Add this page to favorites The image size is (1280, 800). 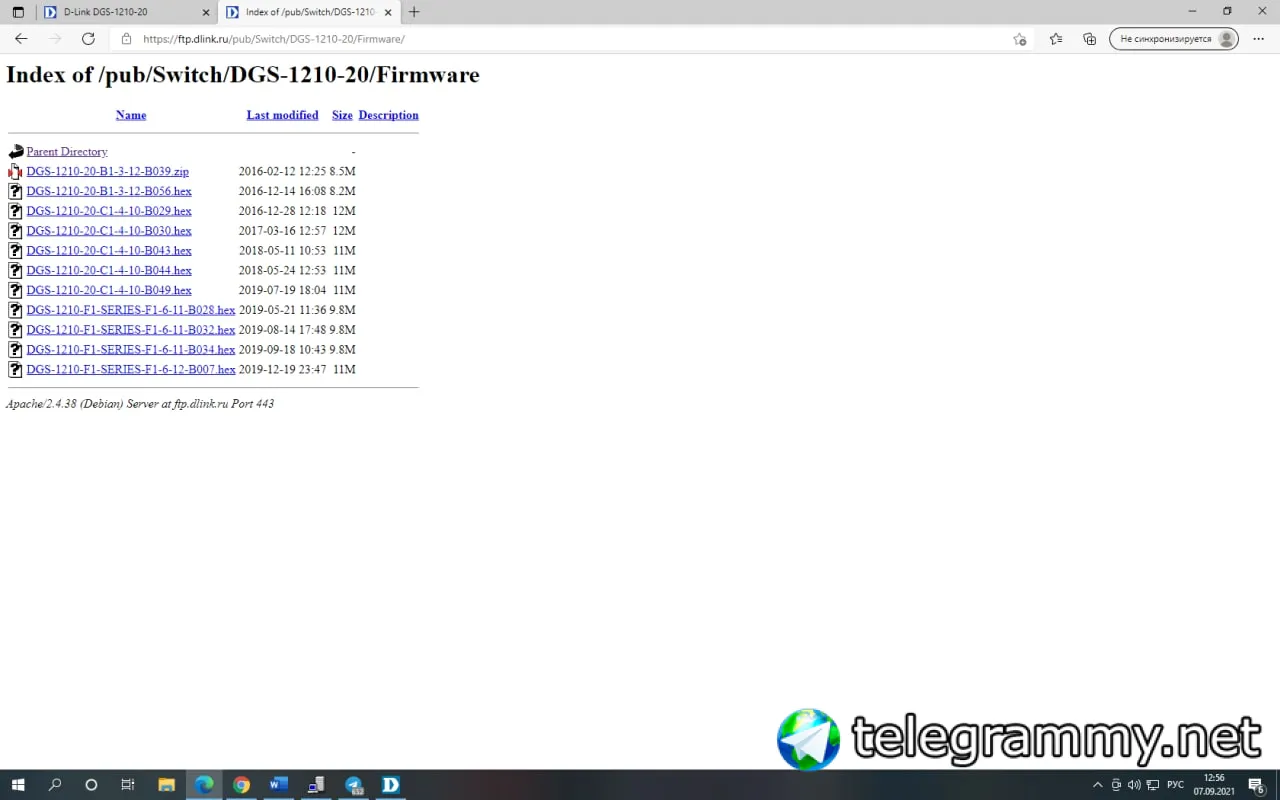pos(1019,39)
